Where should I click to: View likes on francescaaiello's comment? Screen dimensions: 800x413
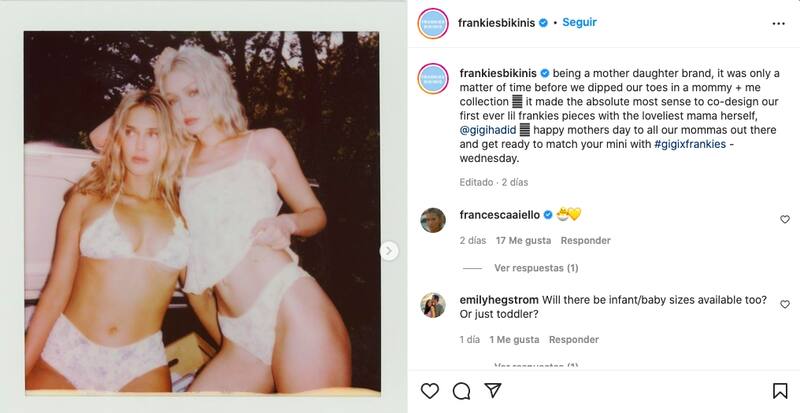tap(523, 241)
